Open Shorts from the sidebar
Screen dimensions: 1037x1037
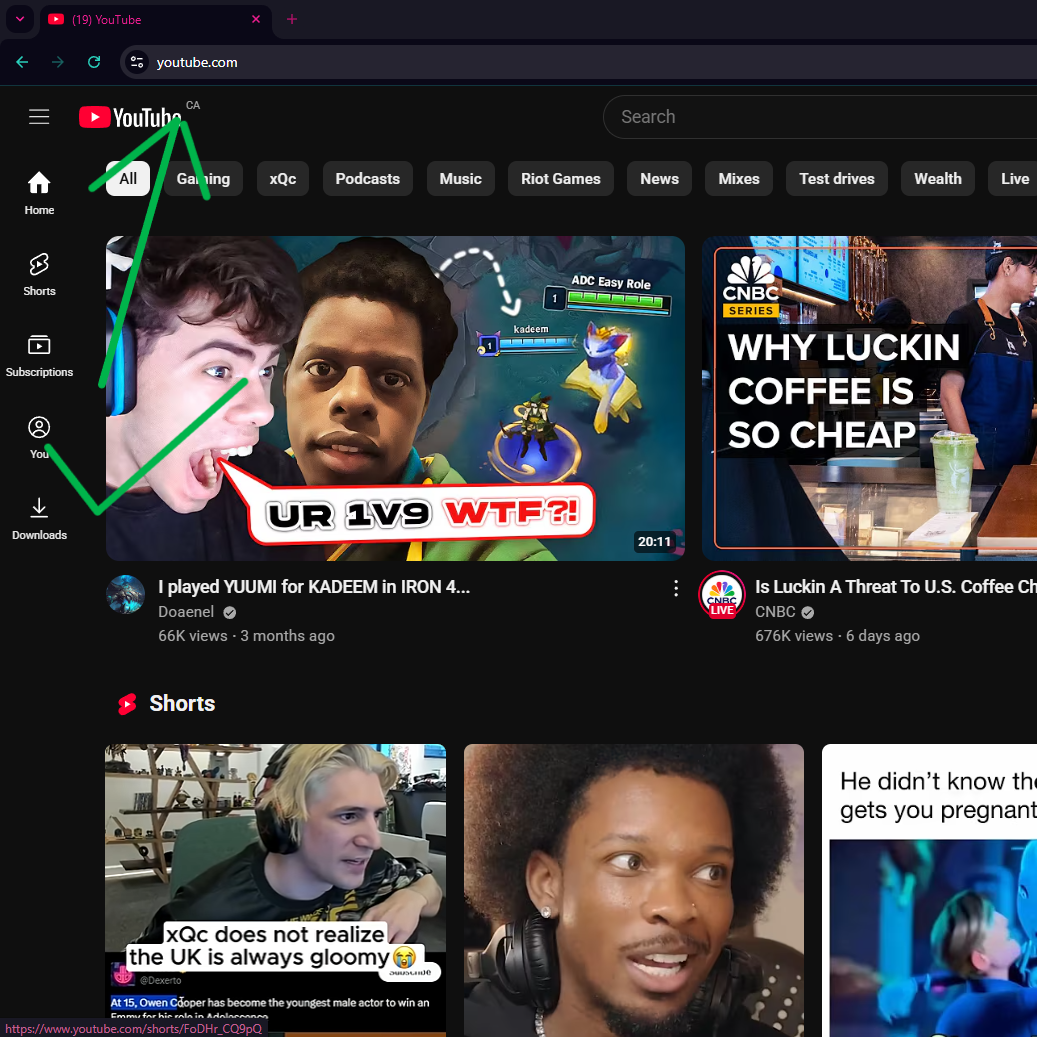39,274
